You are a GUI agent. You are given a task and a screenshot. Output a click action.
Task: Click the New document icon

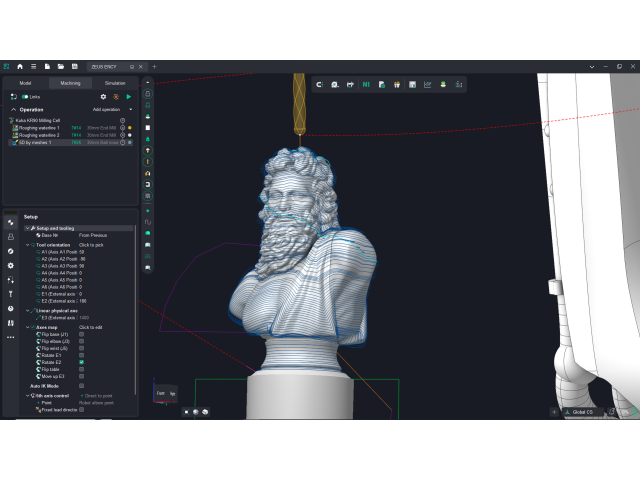[x=47, y=66]
